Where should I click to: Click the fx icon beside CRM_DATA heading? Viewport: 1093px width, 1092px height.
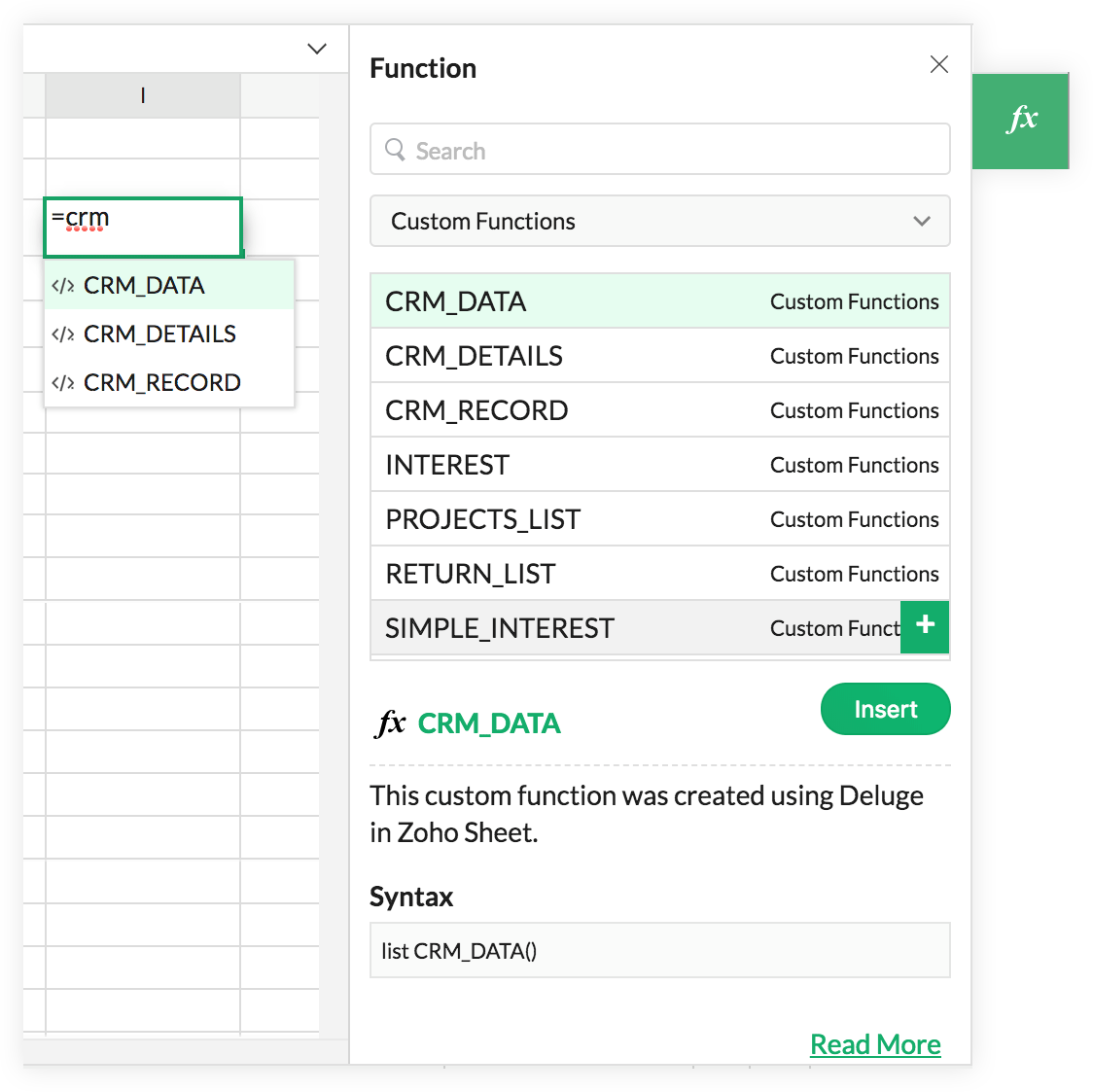click(390, 723)
